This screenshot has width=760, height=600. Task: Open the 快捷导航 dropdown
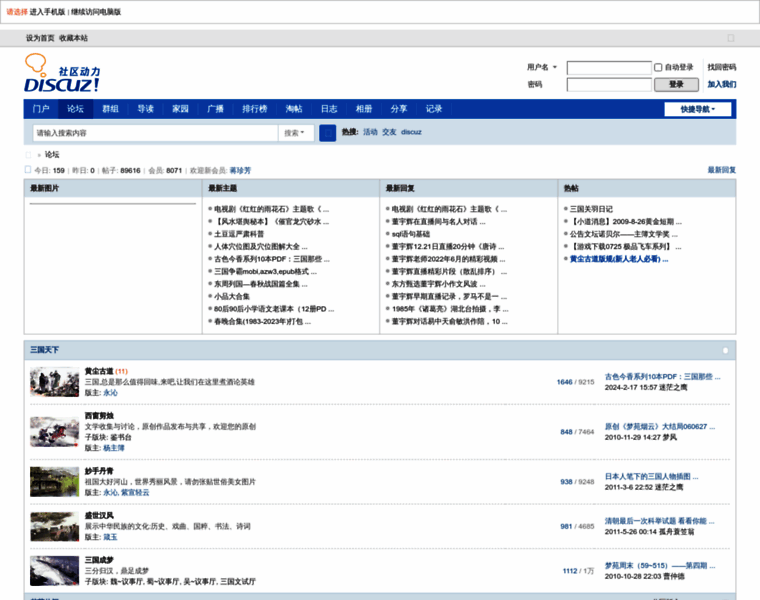698,109
